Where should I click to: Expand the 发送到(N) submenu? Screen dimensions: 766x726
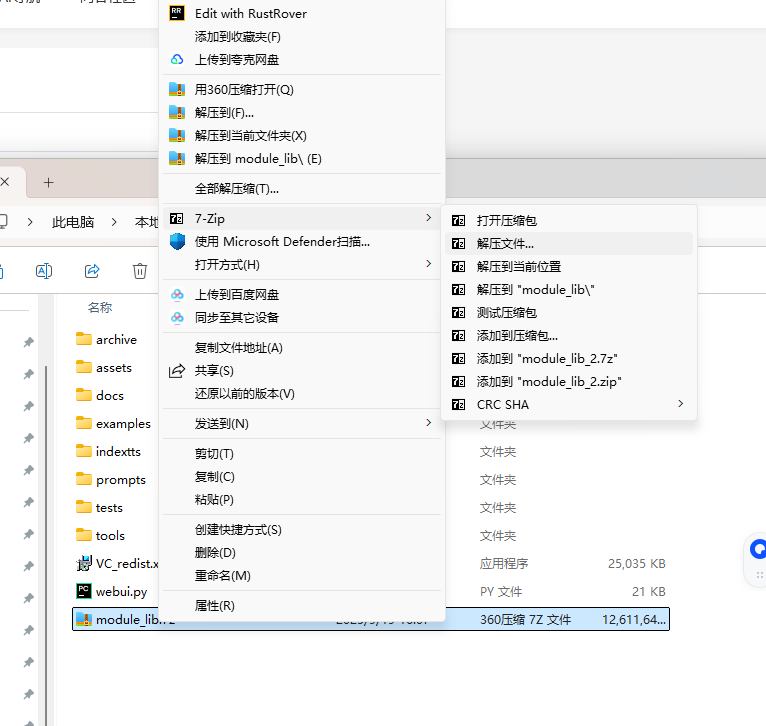click(429, 423)
